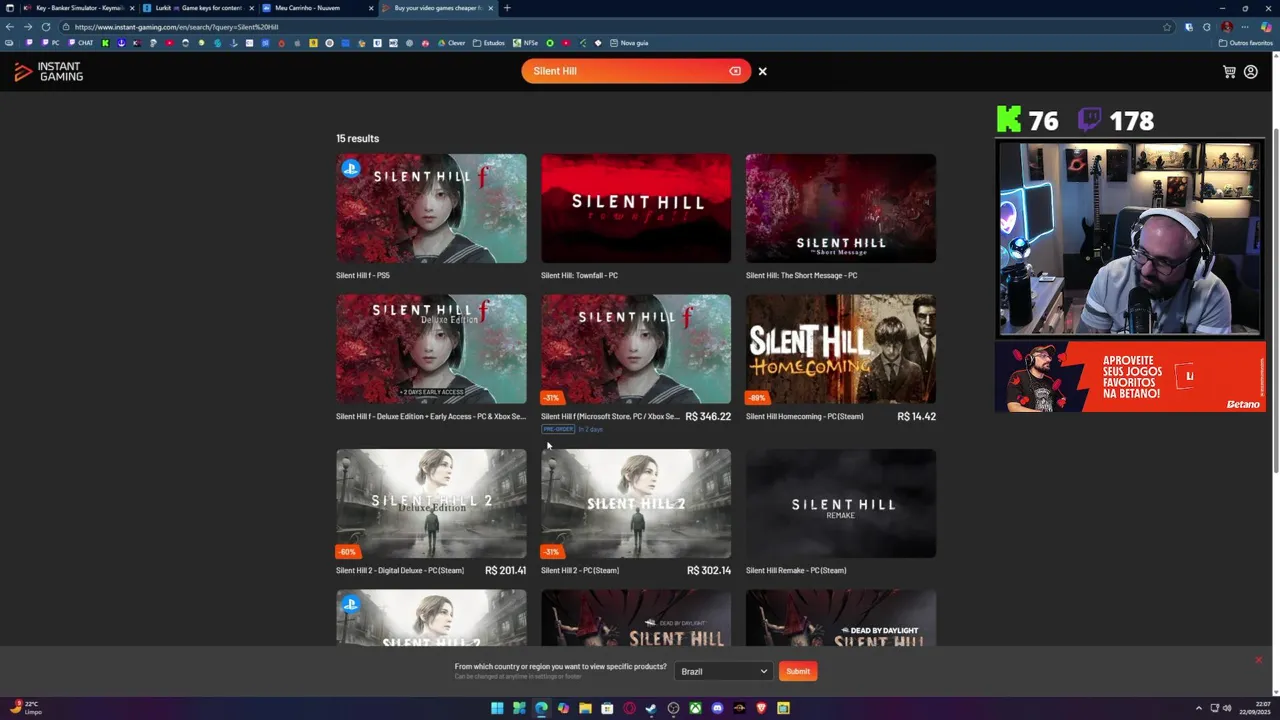The image size is (1280, 720).
Task: Open Opera GX from the taskbar
Action: (x=629, y=708)
